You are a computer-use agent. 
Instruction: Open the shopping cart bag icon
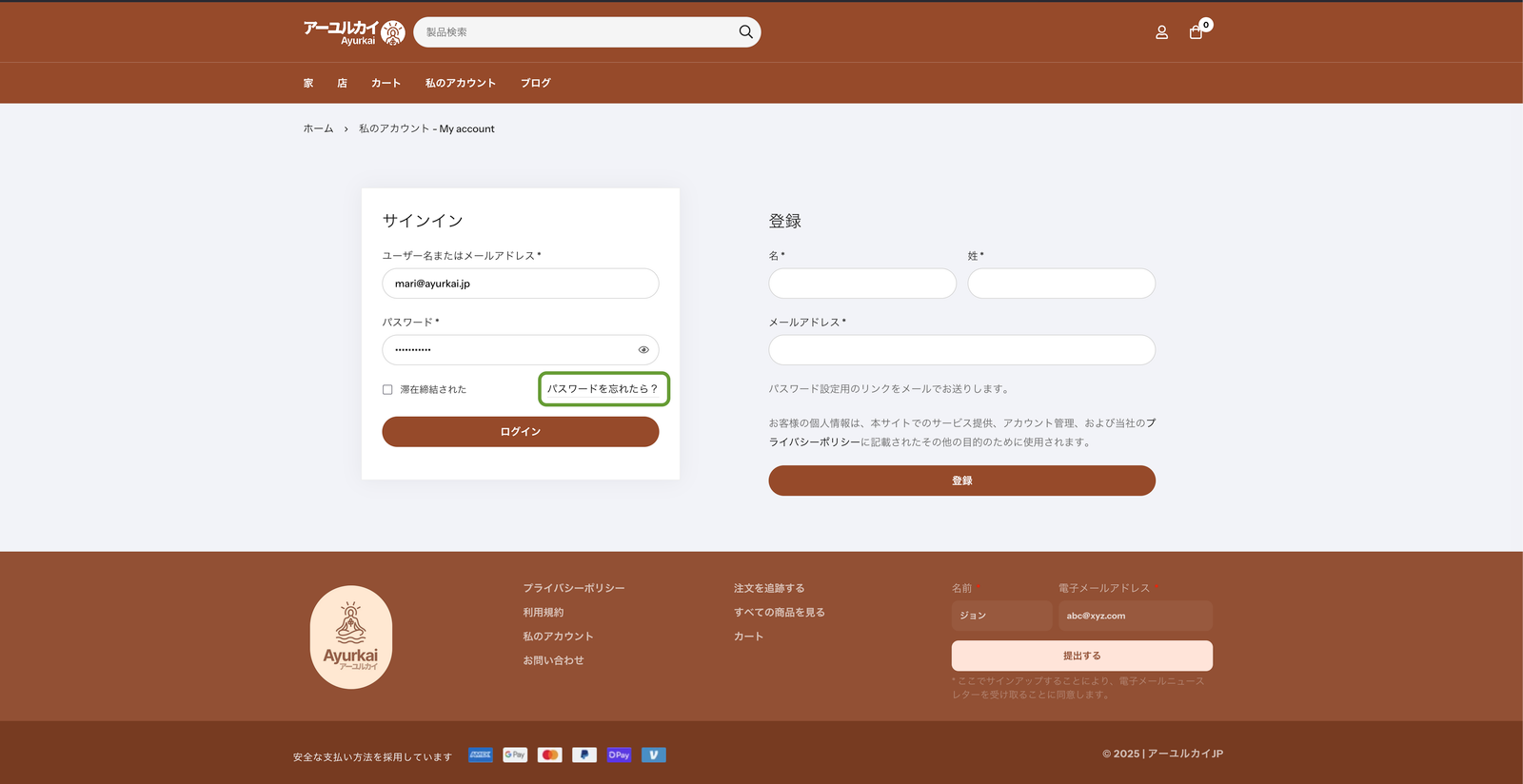[x=1196, y=32]
